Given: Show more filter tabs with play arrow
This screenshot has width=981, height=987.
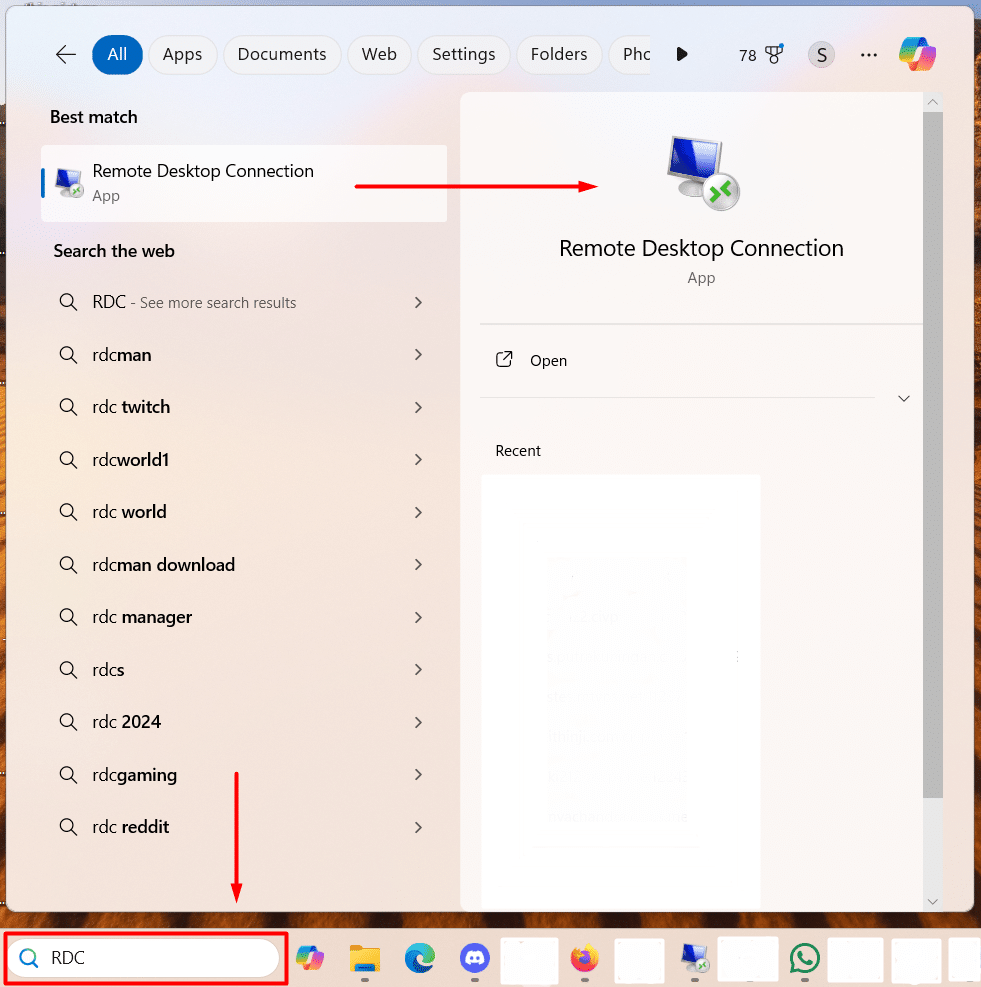Looking at the screenshot, I should coord(682,54).
